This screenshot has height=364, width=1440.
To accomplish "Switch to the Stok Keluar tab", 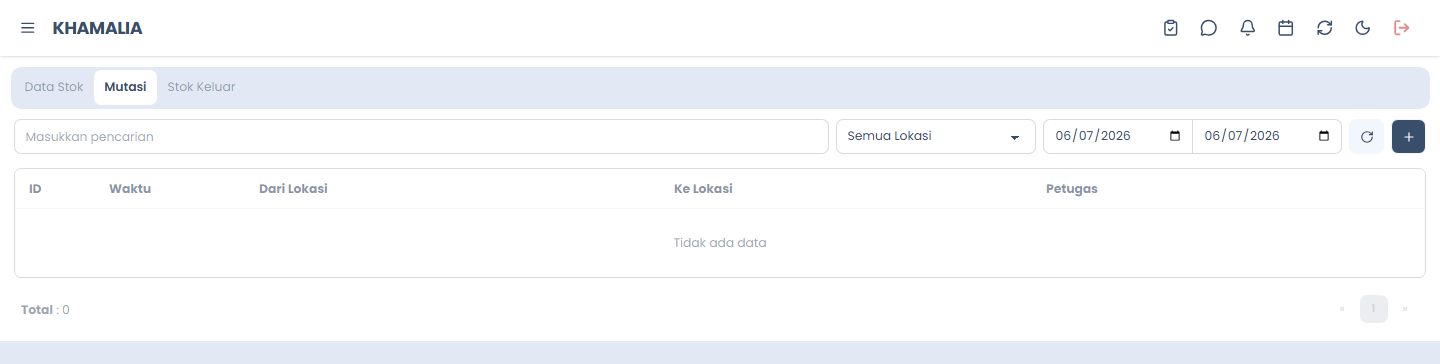I will tap(201, 87).
